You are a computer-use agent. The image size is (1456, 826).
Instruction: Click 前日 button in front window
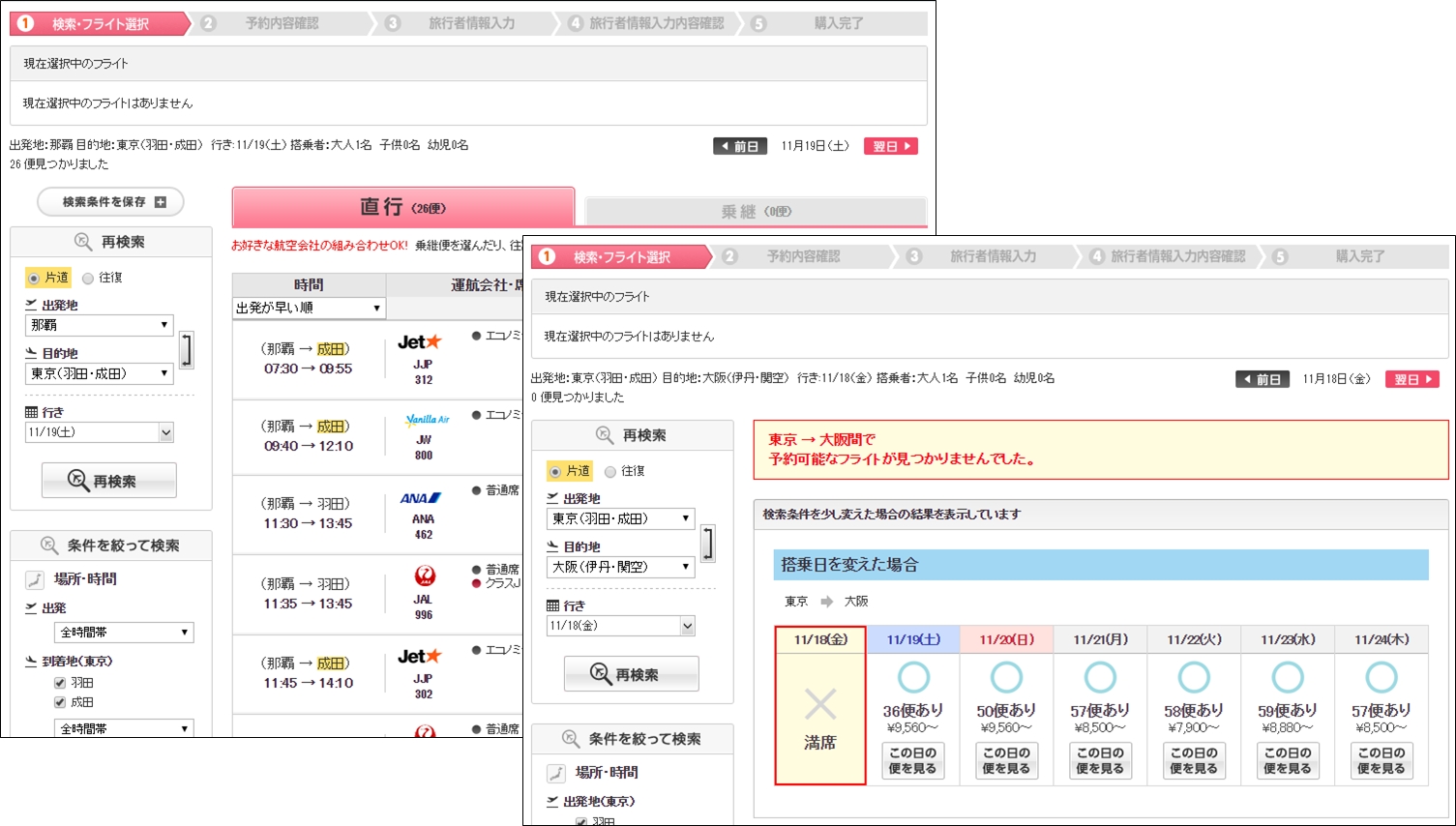coord(1263,379)
